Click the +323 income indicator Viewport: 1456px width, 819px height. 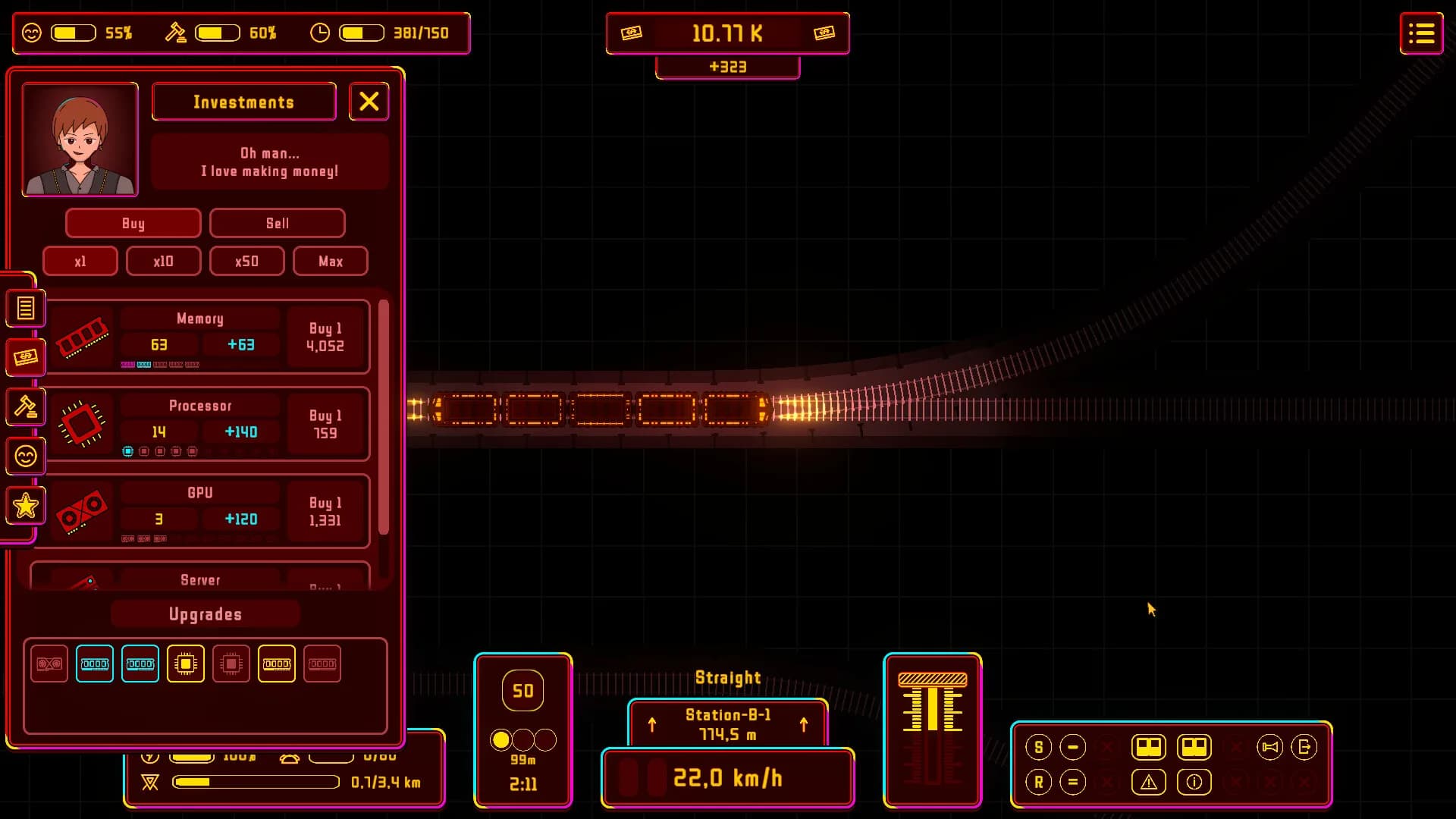(728, 67)
